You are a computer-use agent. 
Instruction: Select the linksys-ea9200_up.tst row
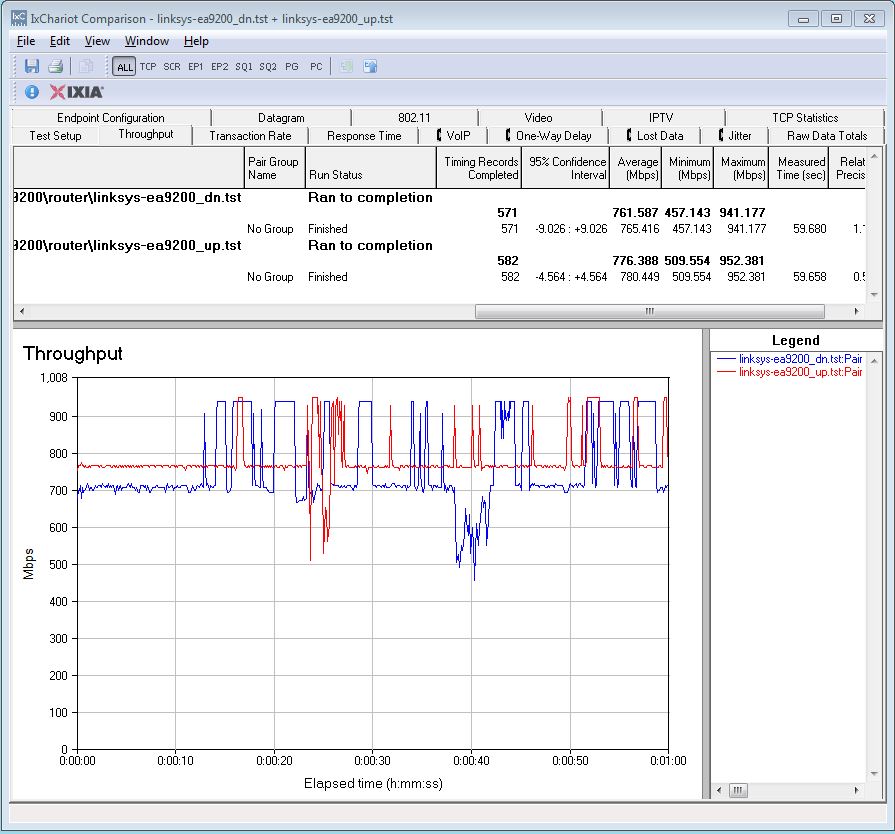(x=440, y=245)
